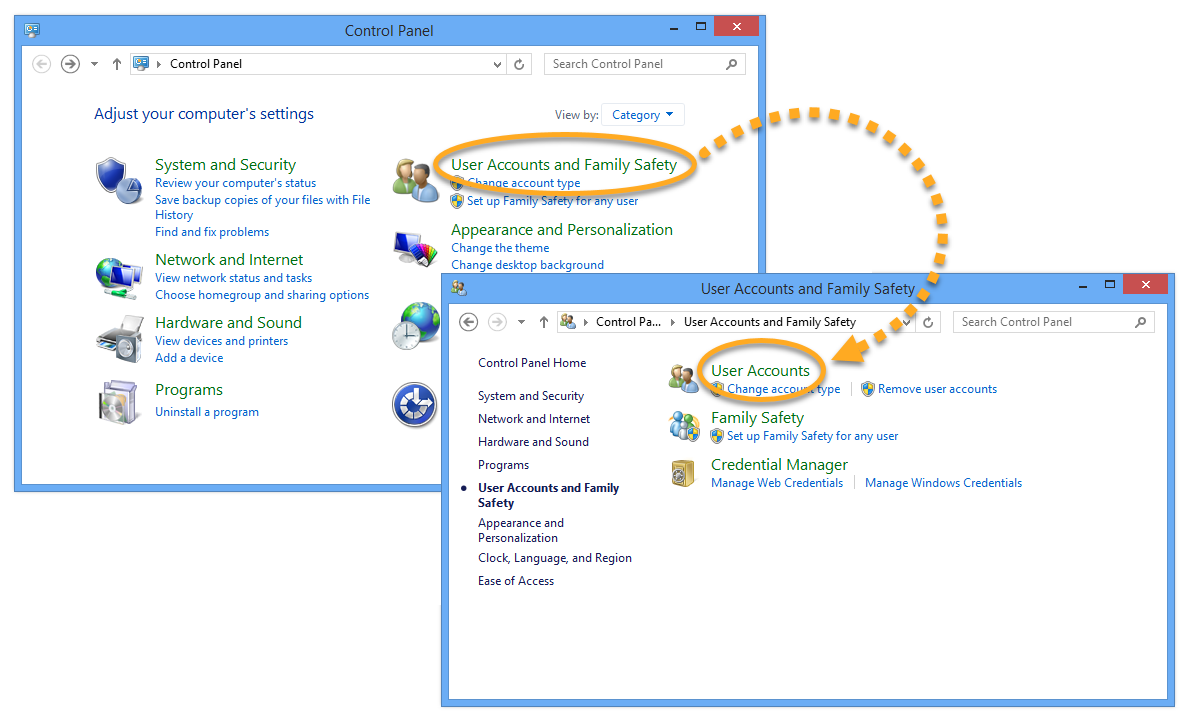Viewport: 1188px width, 719px height.
Task: Click the refresh button in front window
Action: pos(928,322)
